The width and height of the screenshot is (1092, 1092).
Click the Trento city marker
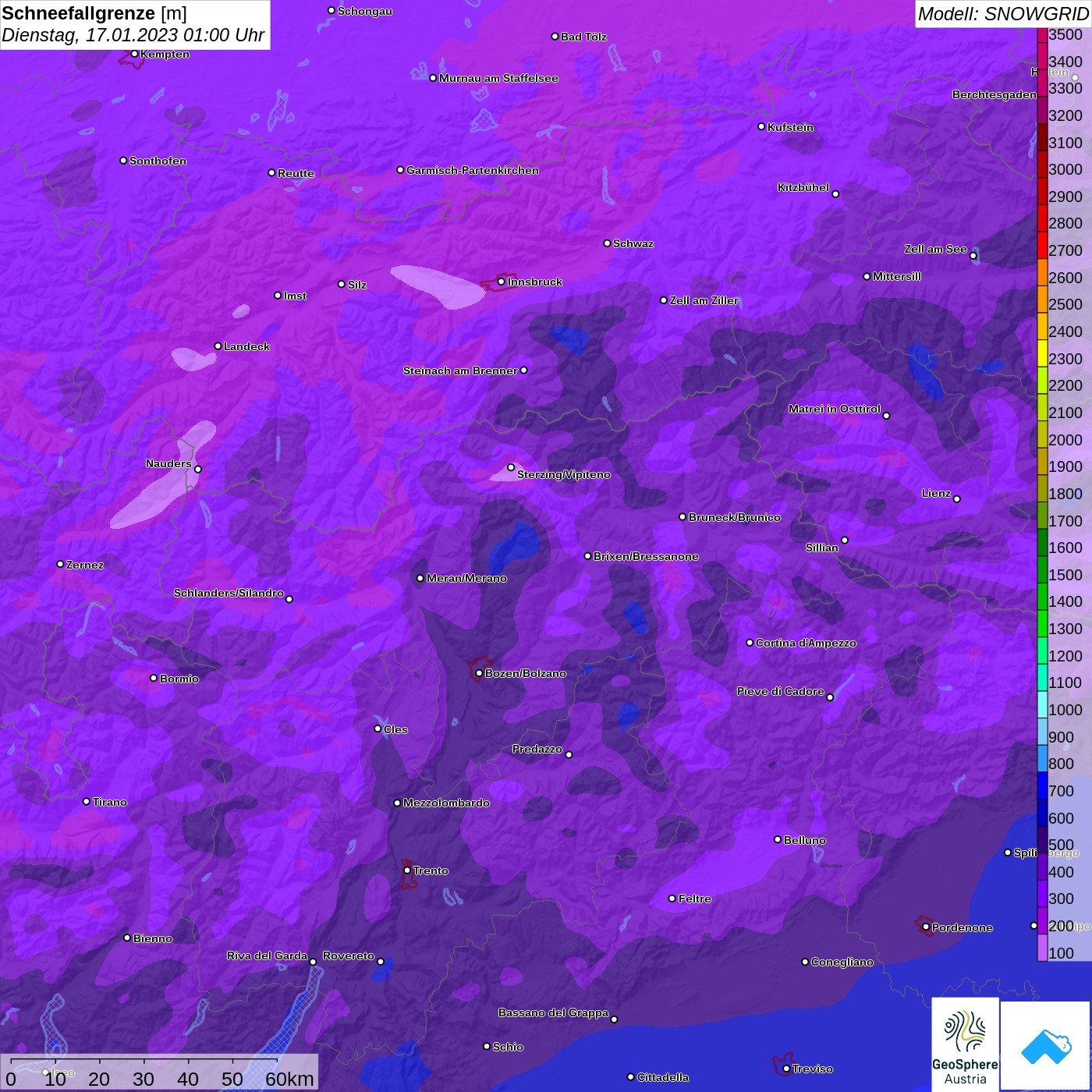[407, 870]
